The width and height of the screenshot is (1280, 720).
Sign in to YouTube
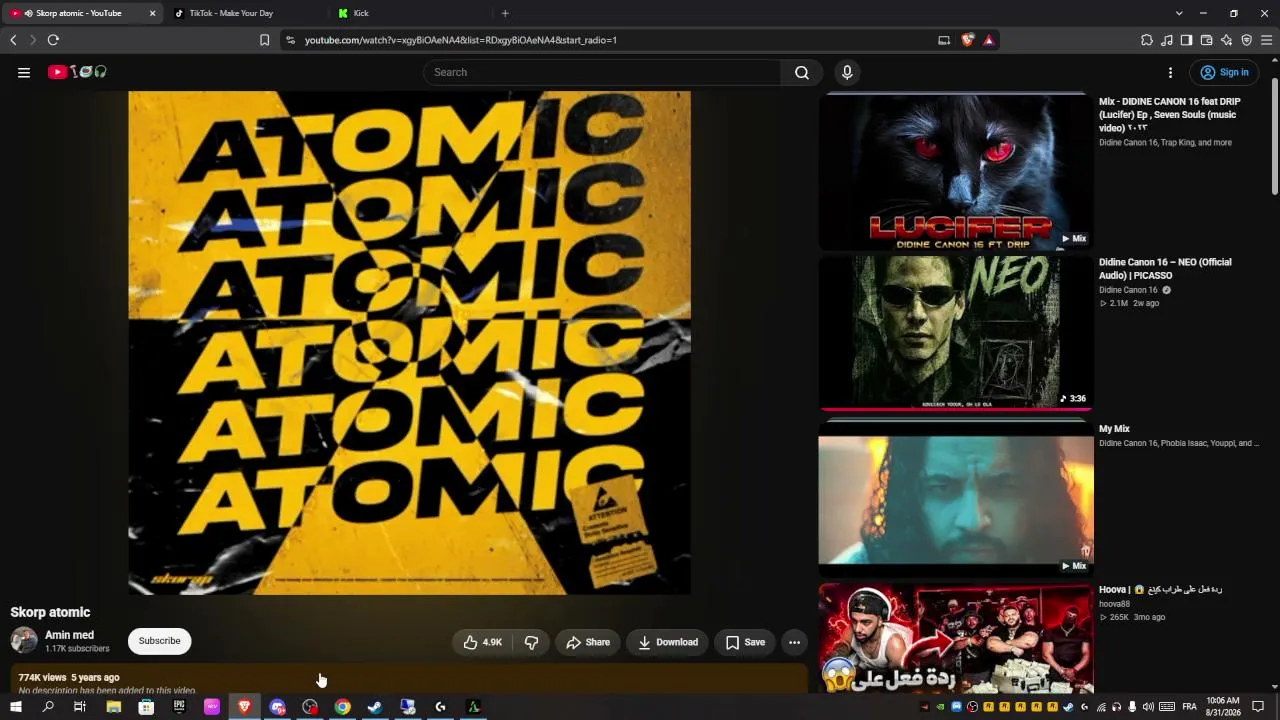[1225, 72]
